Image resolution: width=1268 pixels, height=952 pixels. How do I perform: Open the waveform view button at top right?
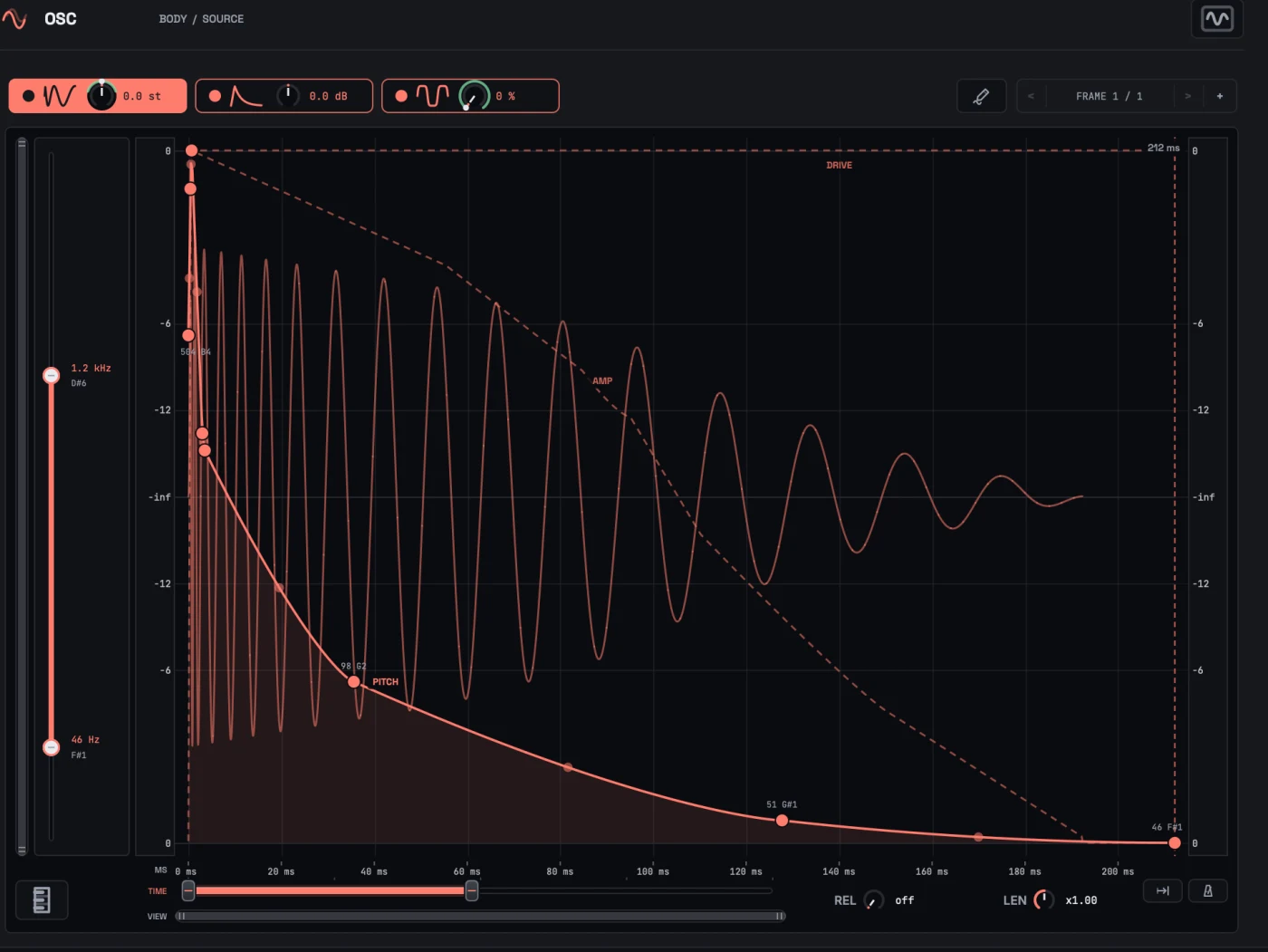coord(1216,18)
